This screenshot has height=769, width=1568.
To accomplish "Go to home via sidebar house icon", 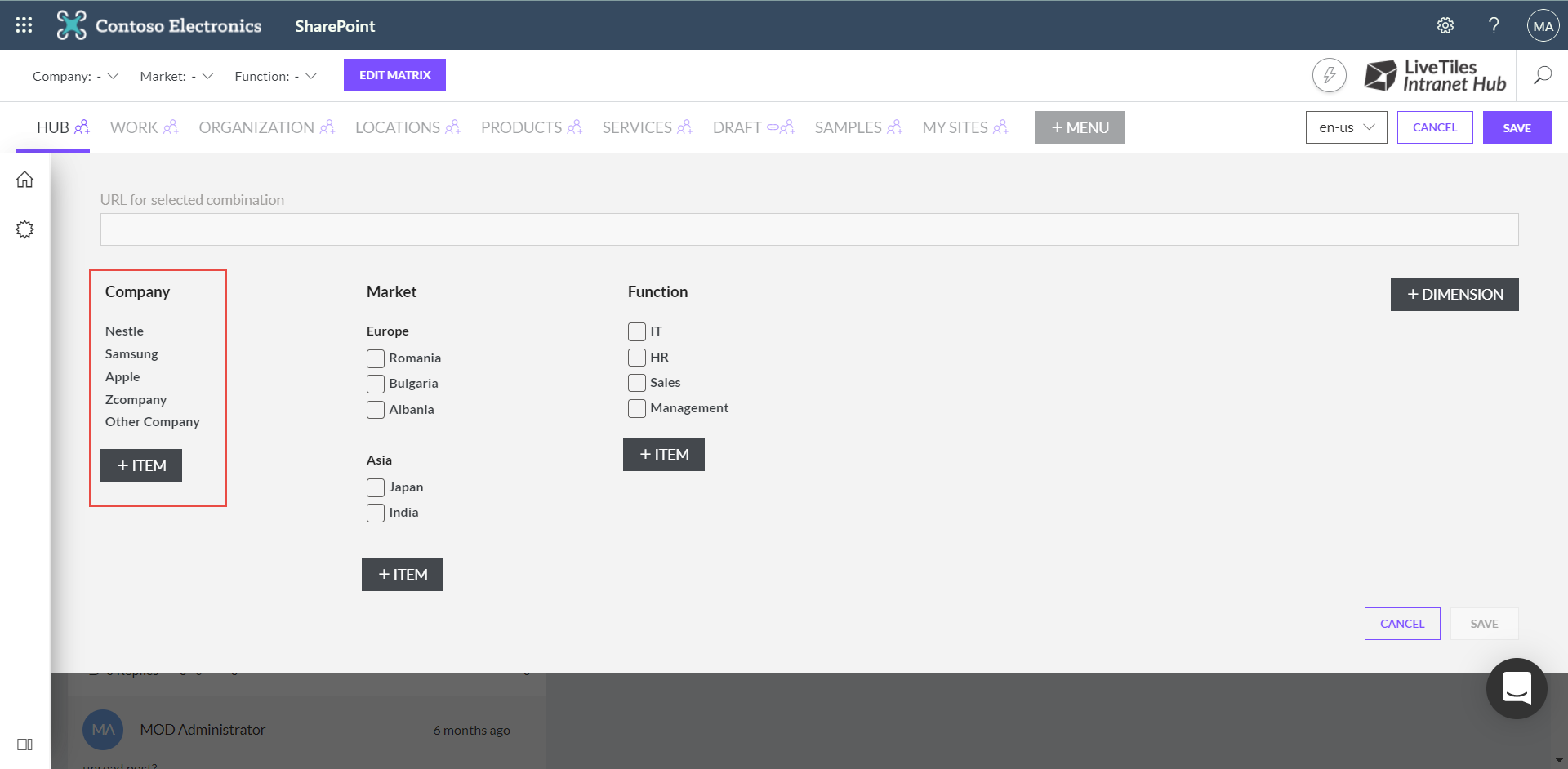I will pyautogui.click(x=25, y=180).
